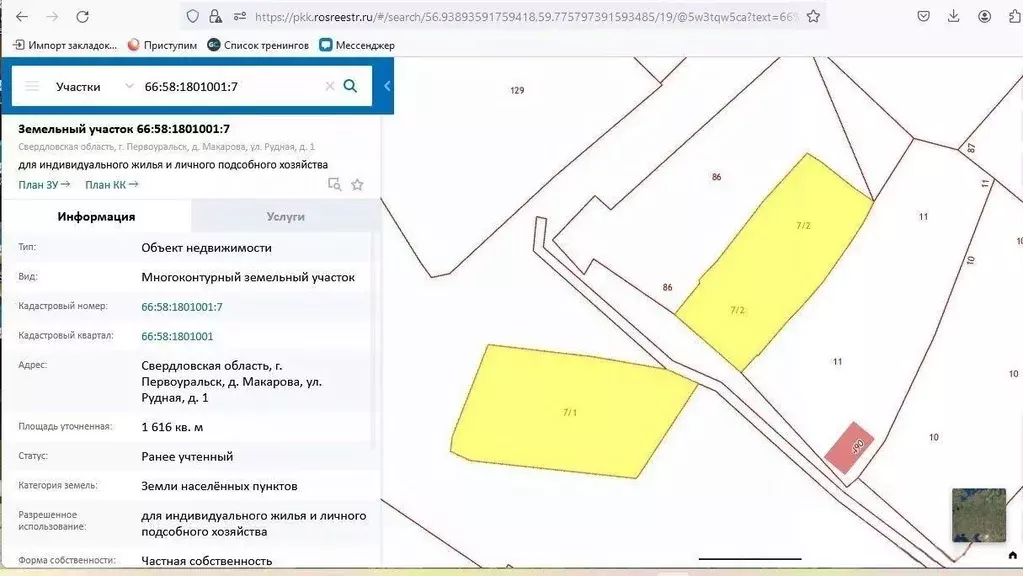
Task: Click the status value Ранее учтенный
Action: coord(187,456)
